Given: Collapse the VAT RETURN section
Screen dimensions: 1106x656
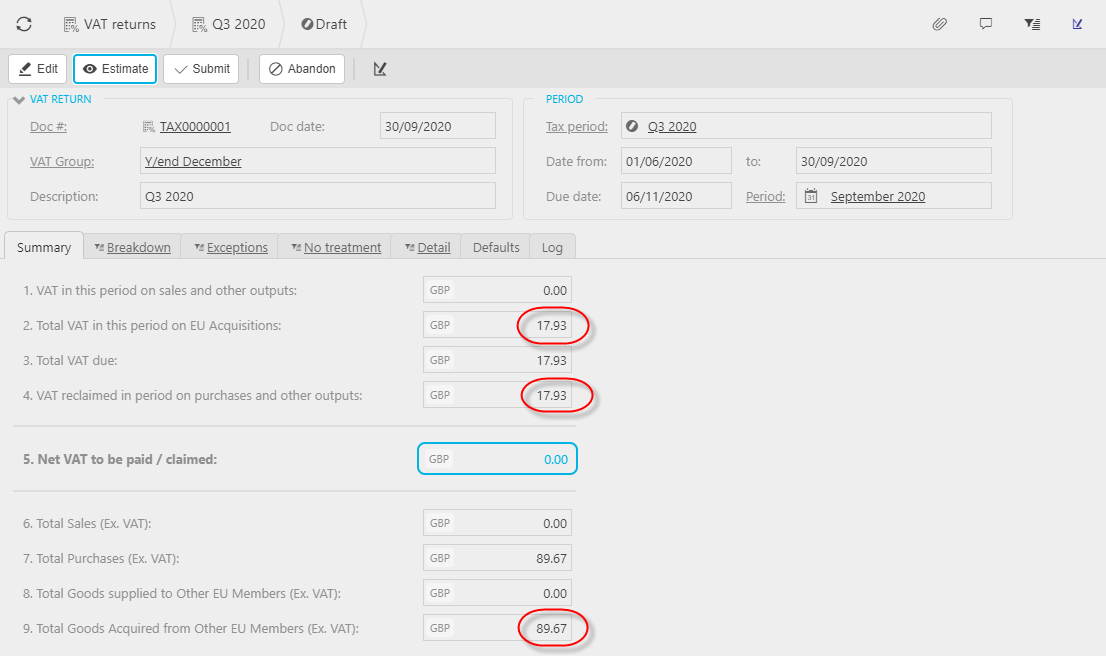Looking at the screenshot, I should point(18,99).
